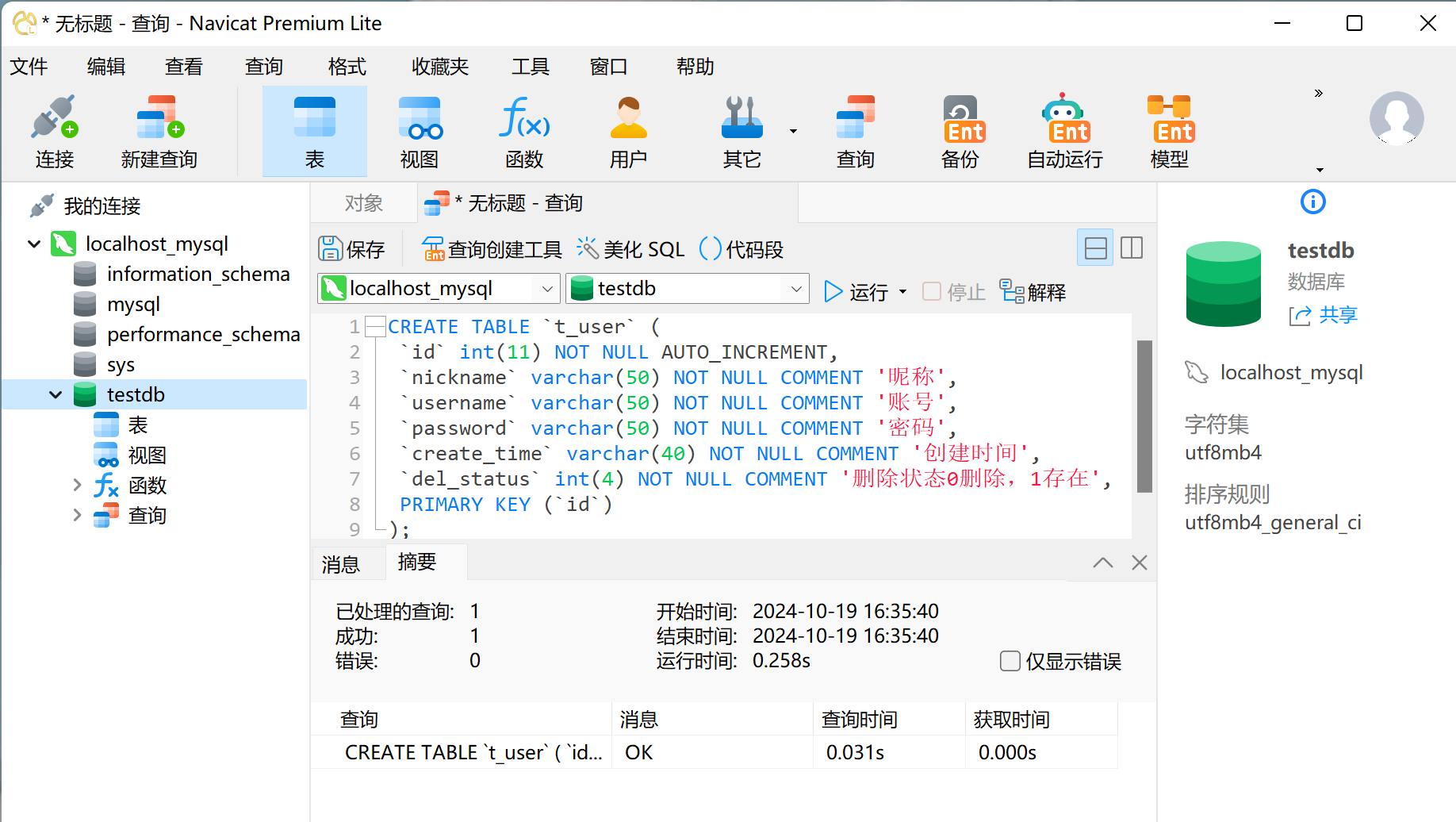Open the Help (帮助) menu
Screen dimensions: 1456x822
pos(695,66)
